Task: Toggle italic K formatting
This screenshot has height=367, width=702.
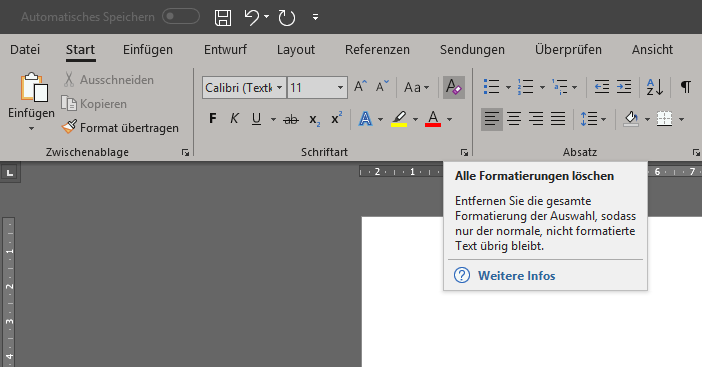Action: [x=234, y=119]
